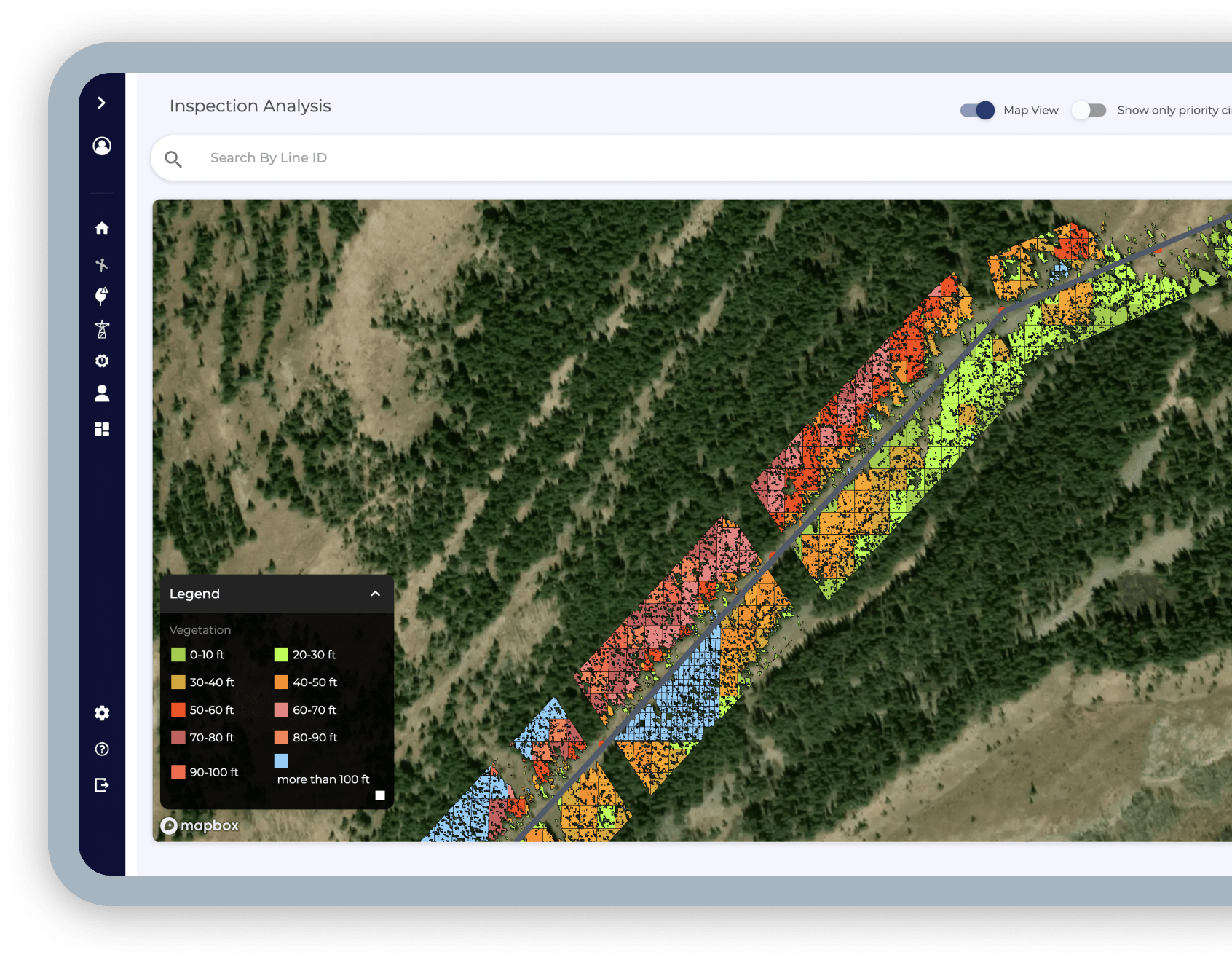Click the 50-60 ft color swatch
The image size is (1232, 960).
(x=178, y=709)
